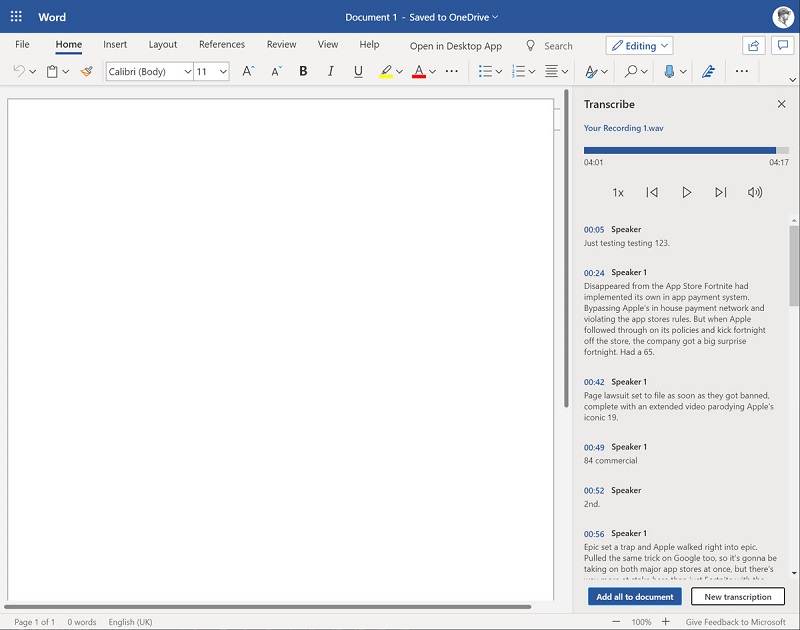The height and width of the screenshot is (630, 800).
Task: Open the app launcher waffle icon
Action: (16, 17)
